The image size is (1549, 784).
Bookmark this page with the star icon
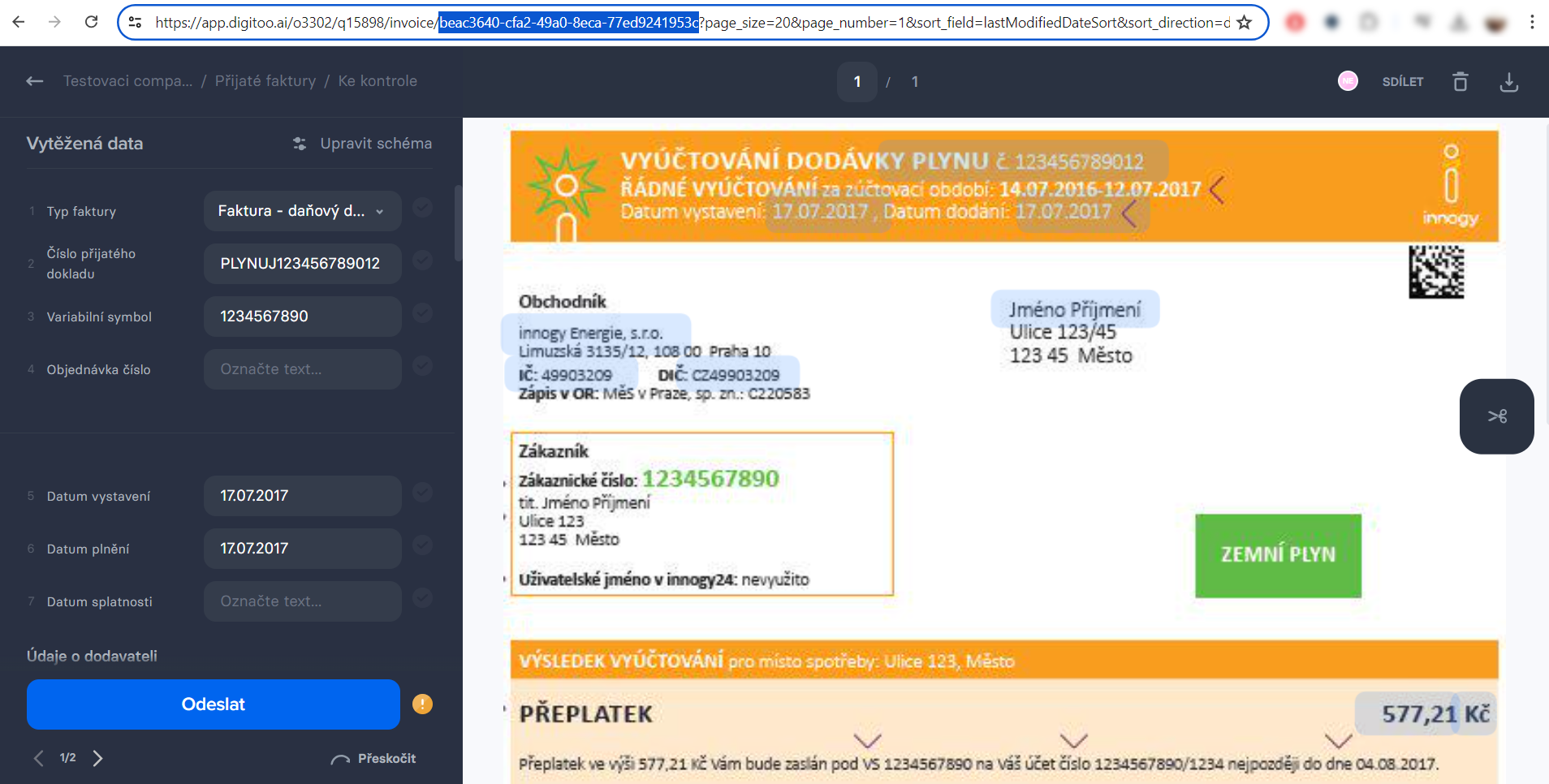coord(1244,23)
